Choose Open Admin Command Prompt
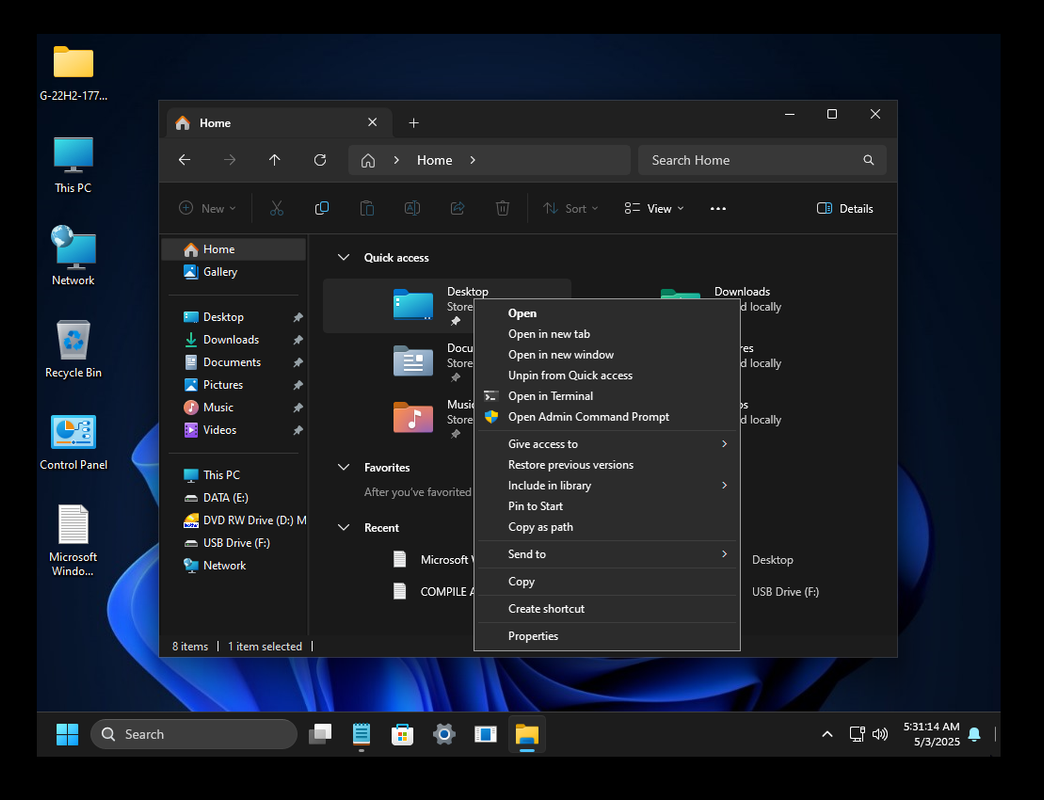The image size is (1044, 800). point(607,417)
